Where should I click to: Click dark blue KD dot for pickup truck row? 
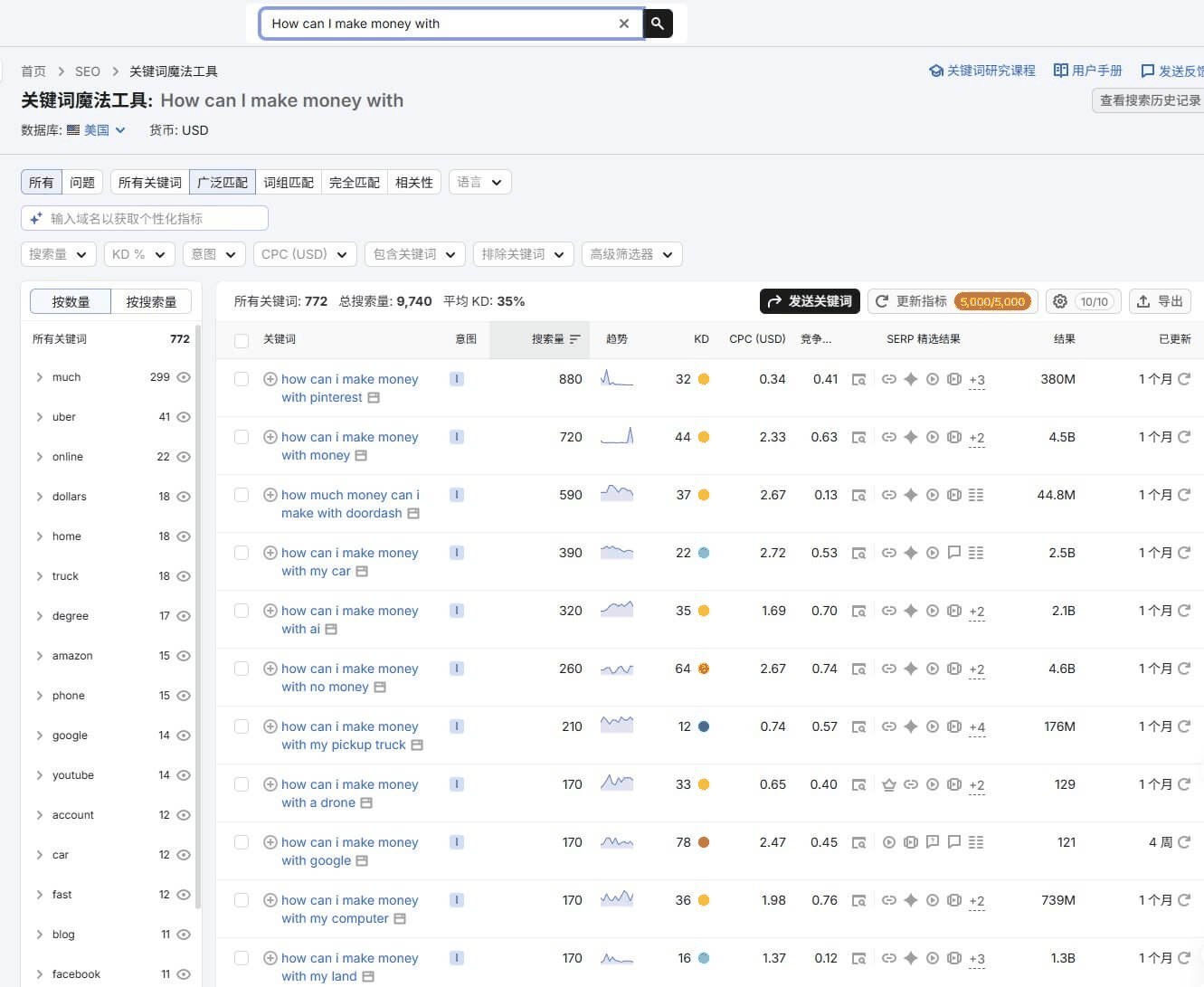704,726
